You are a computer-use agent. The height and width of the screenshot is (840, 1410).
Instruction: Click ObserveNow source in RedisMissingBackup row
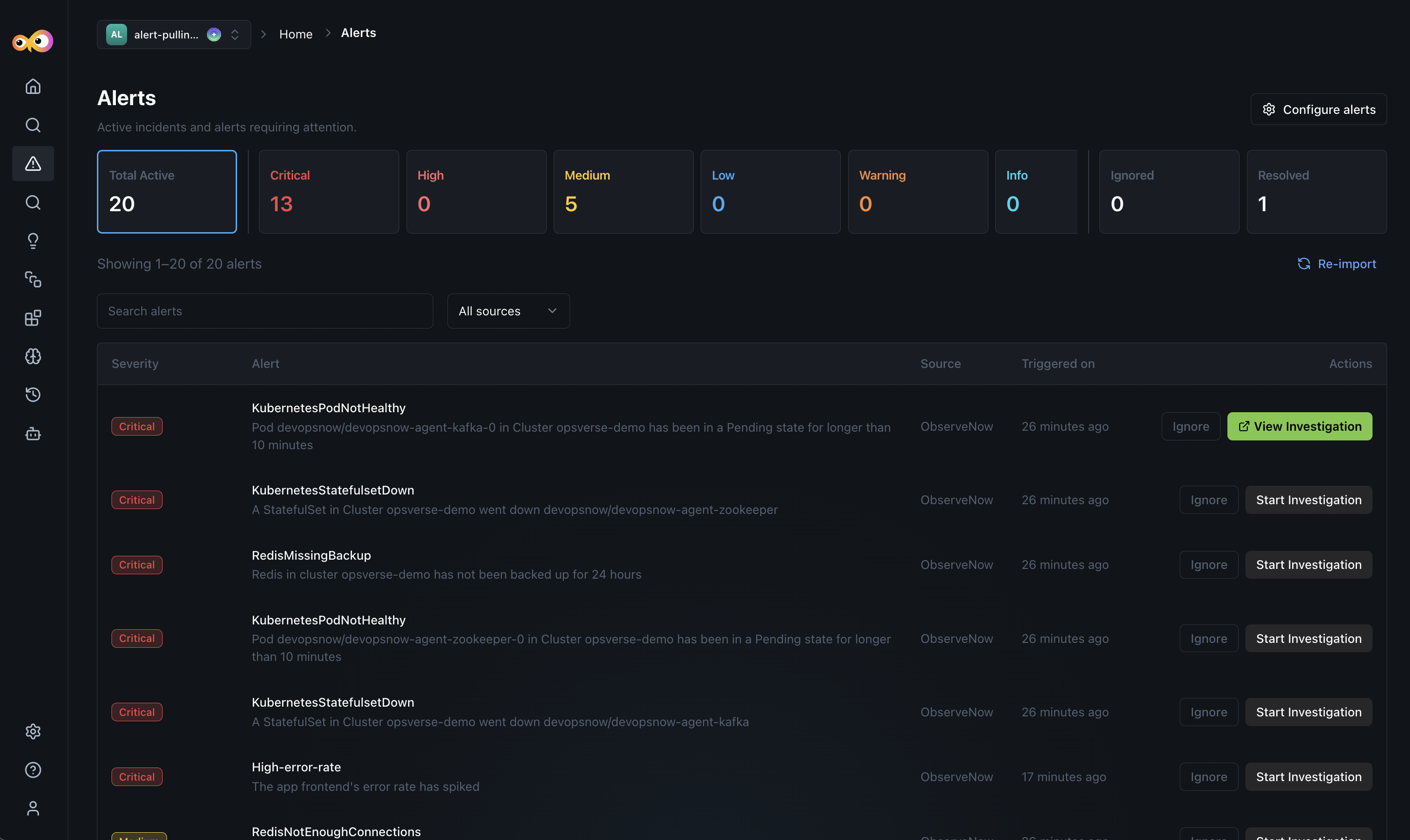(x=956, y=565)
